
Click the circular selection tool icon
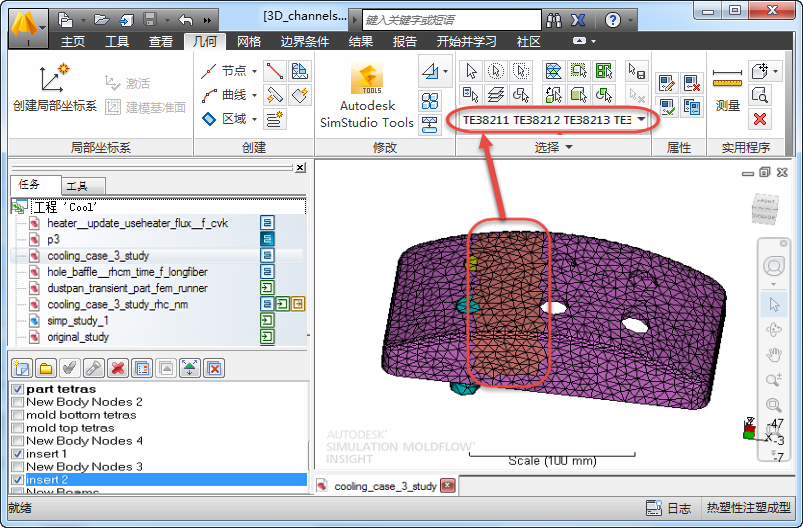click(x=495, y=71)
